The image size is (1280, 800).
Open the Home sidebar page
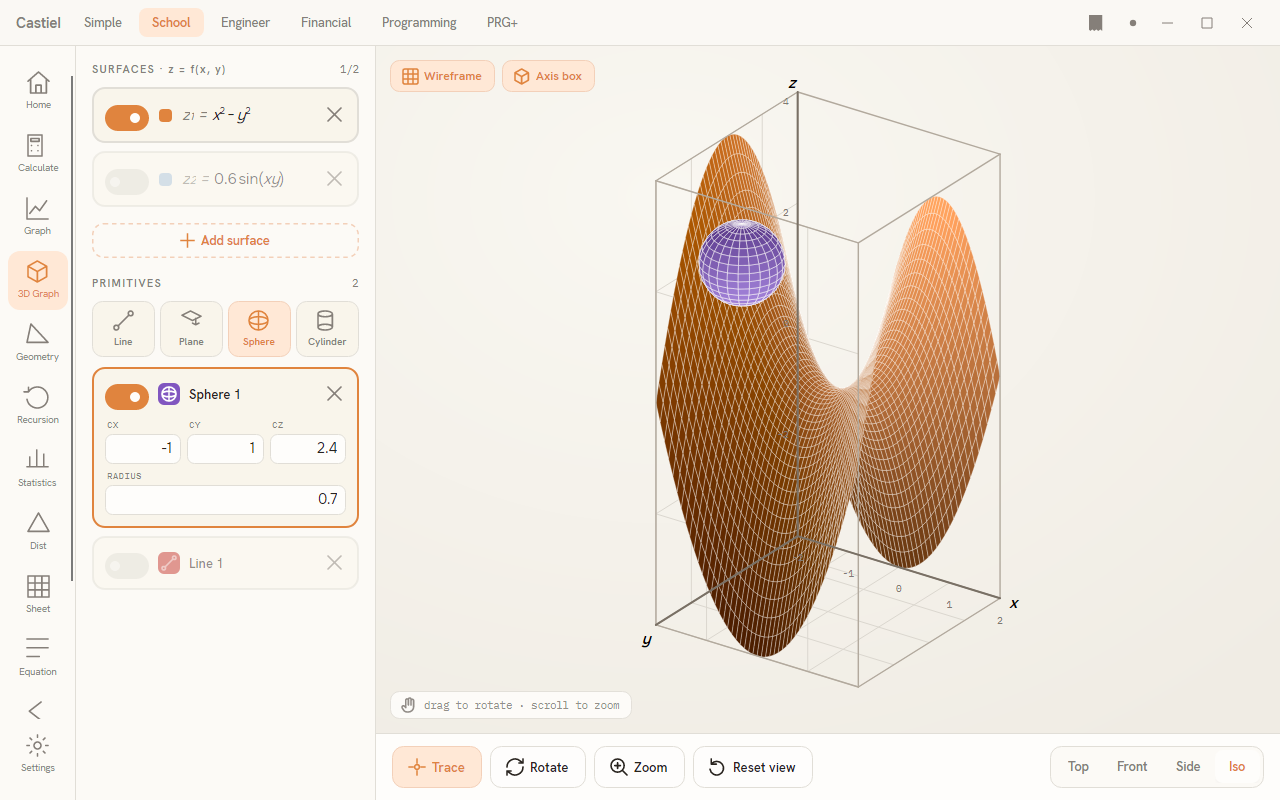point(38,90)
